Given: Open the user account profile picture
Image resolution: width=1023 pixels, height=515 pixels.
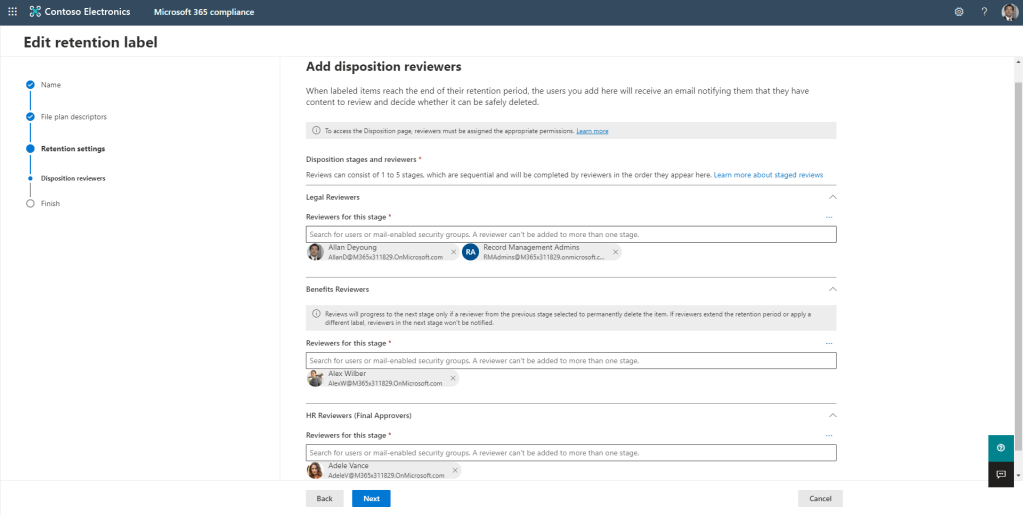Looking at the screenshot, I should [x=1009, y=12].
